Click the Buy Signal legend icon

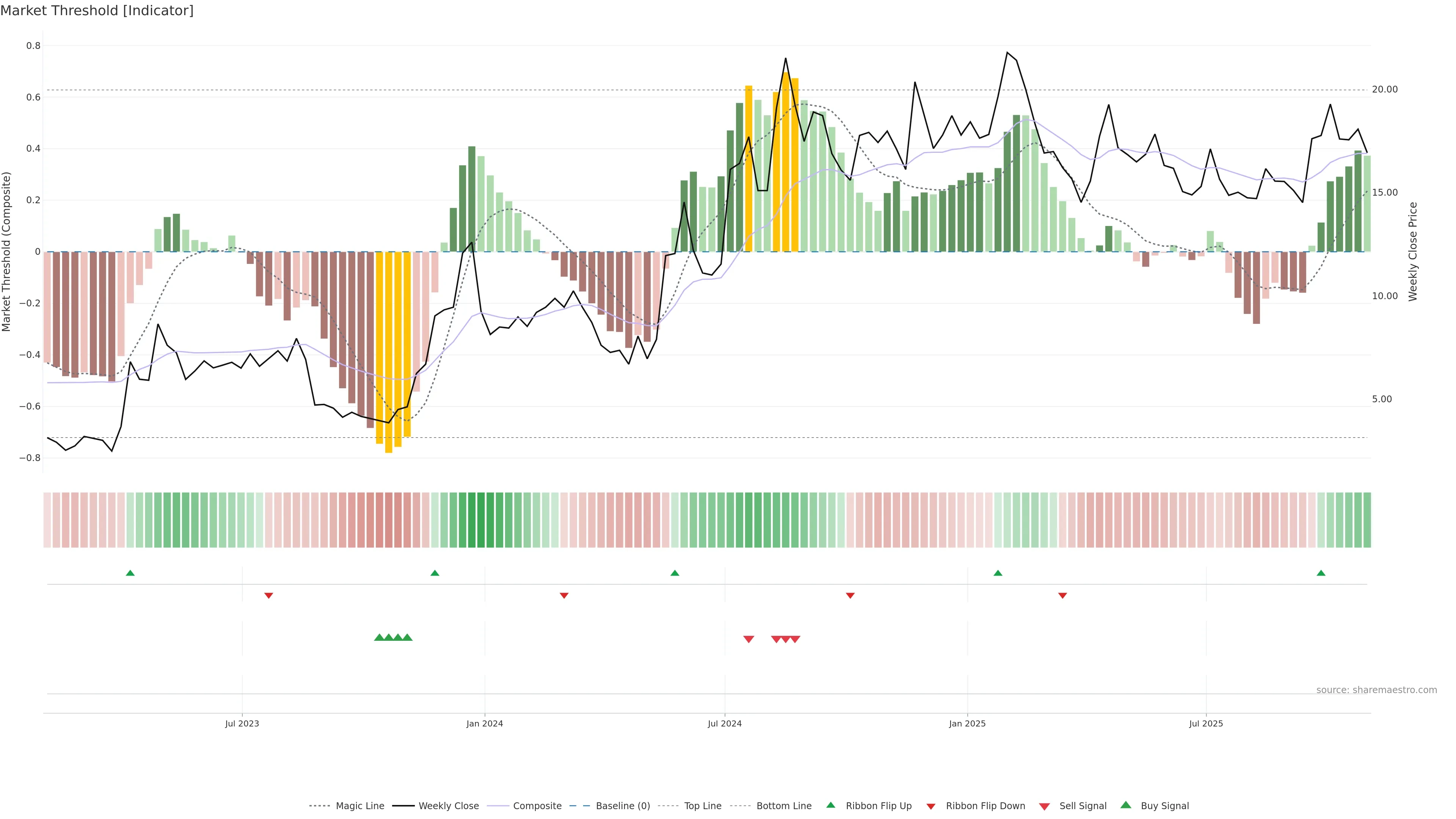pos(1126,805)
